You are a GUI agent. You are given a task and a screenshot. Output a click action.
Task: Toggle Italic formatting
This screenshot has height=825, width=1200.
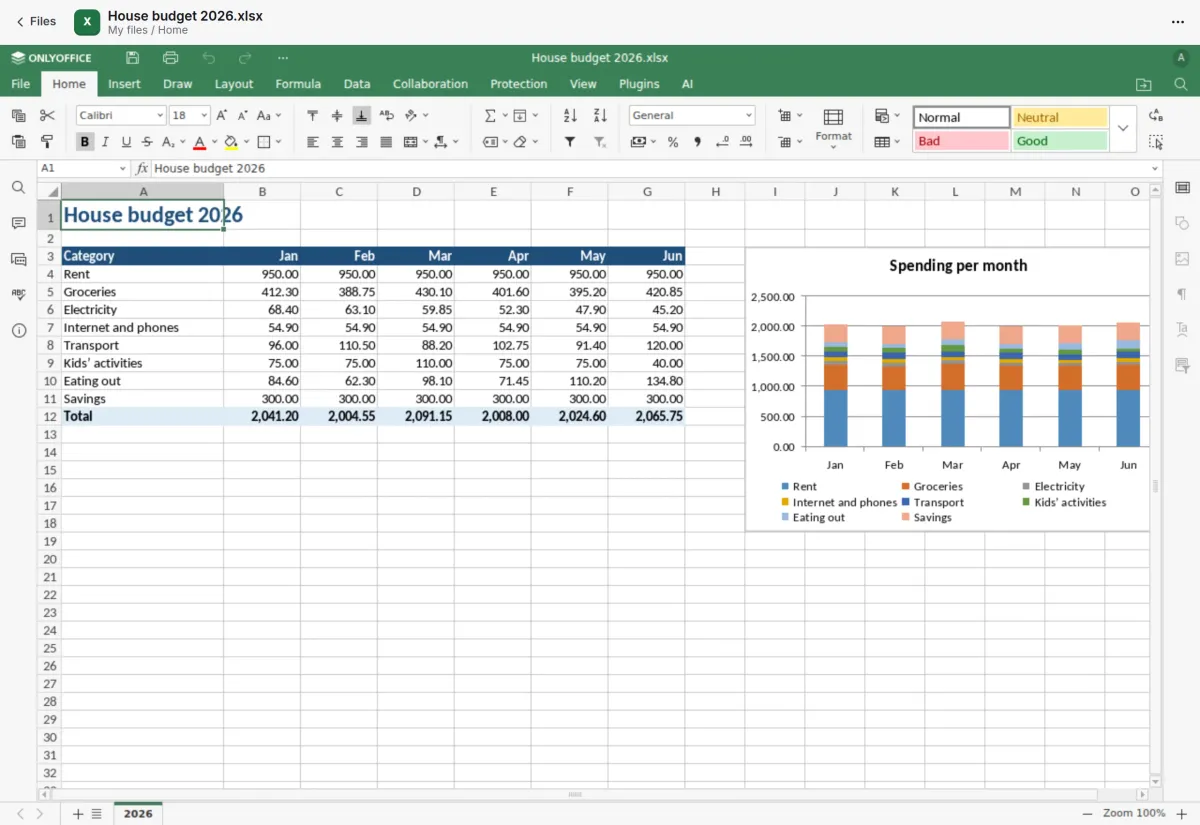click(x=105, y=142)
